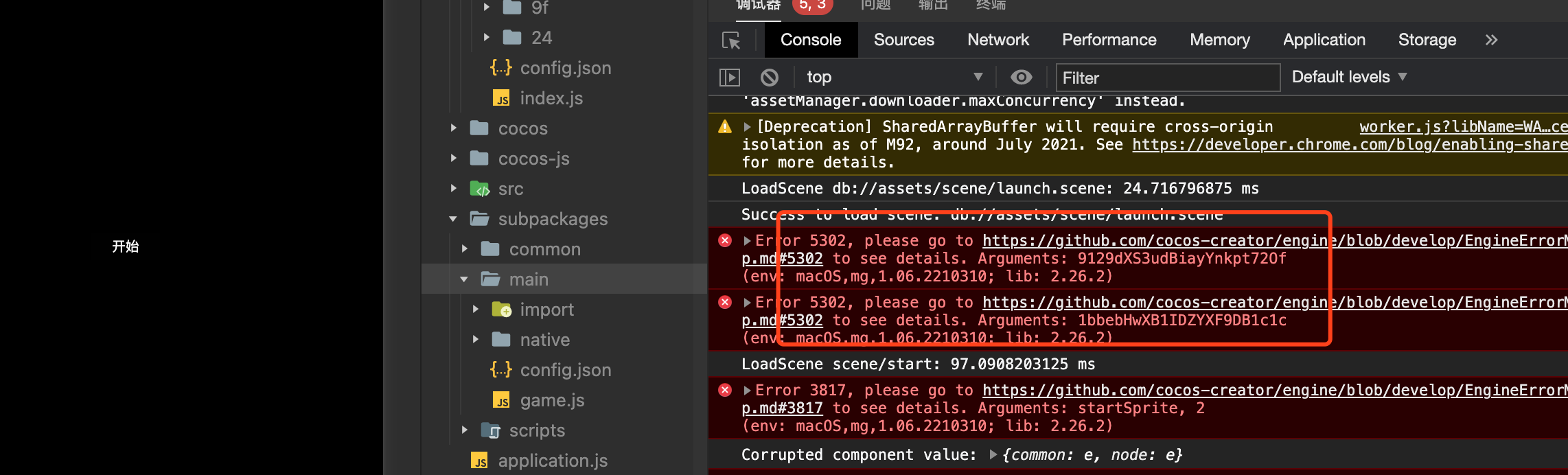Toggle the live expression eye icon
Image resolution: width=1568 pixels, height=475 pixels.
click(x=1021, y=78)
